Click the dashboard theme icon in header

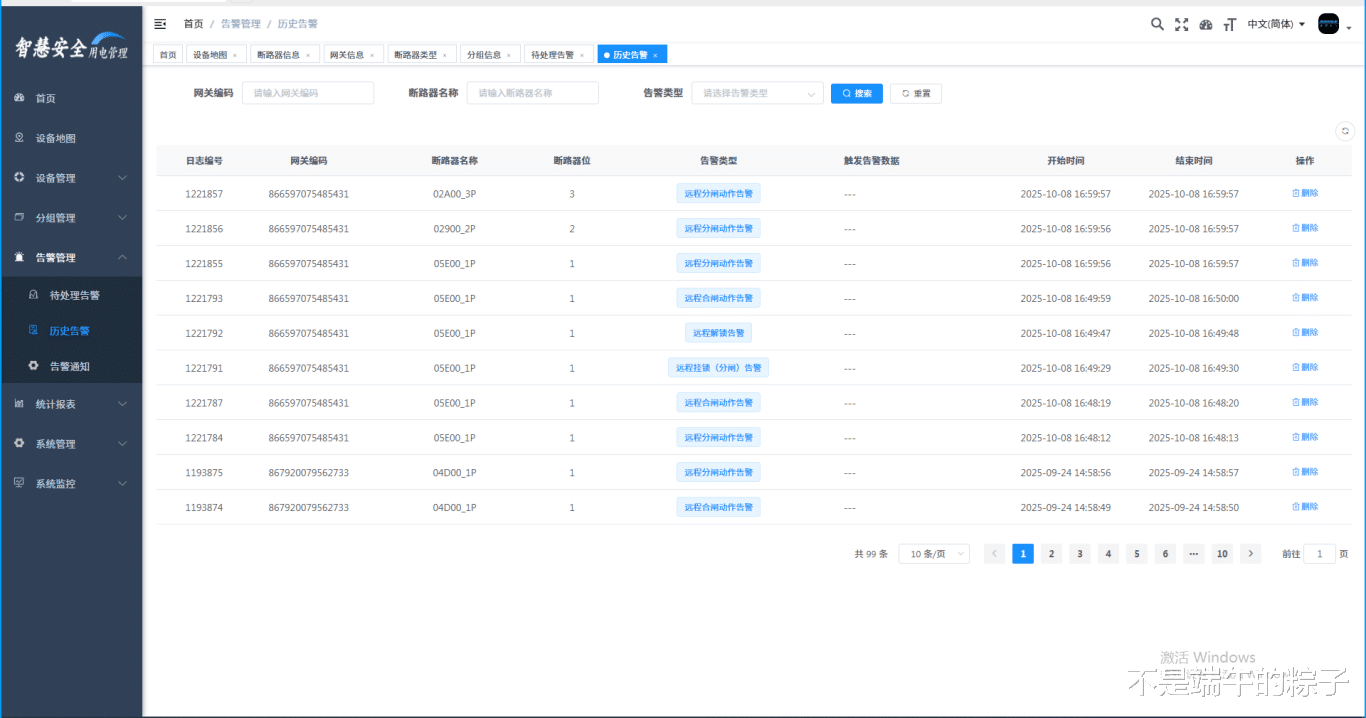1206,24
